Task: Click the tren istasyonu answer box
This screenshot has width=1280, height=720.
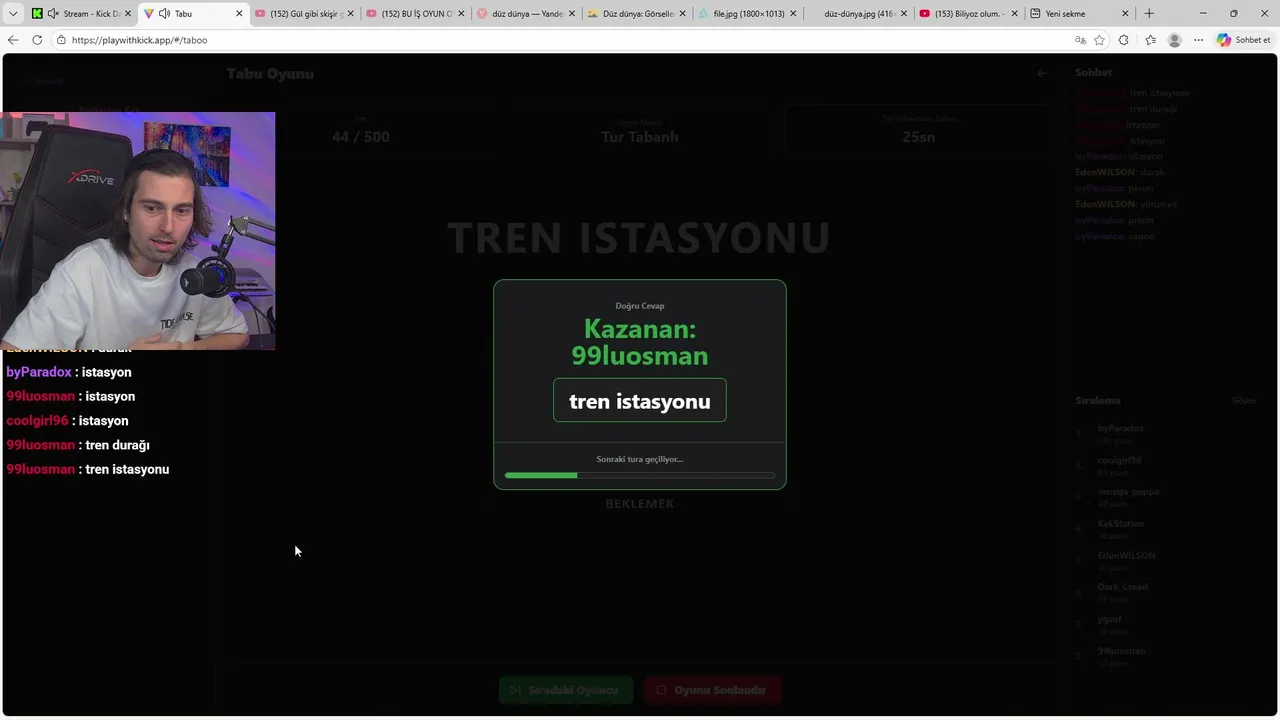Action: point(640,401)
